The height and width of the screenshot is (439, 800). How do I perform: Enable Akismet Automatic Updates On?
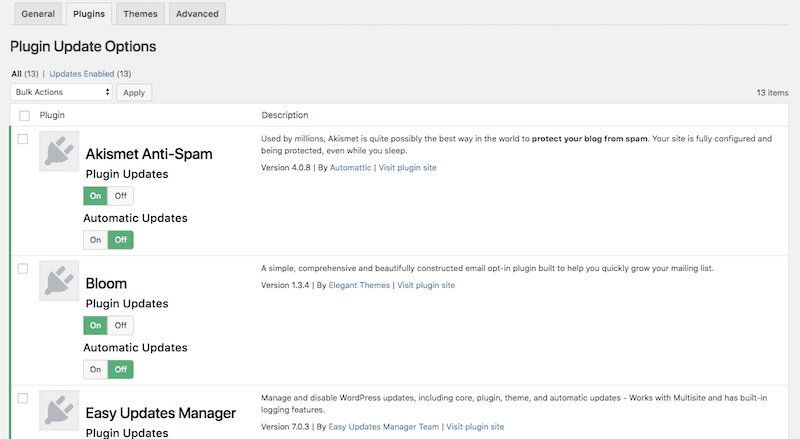(x=95, y=240)
